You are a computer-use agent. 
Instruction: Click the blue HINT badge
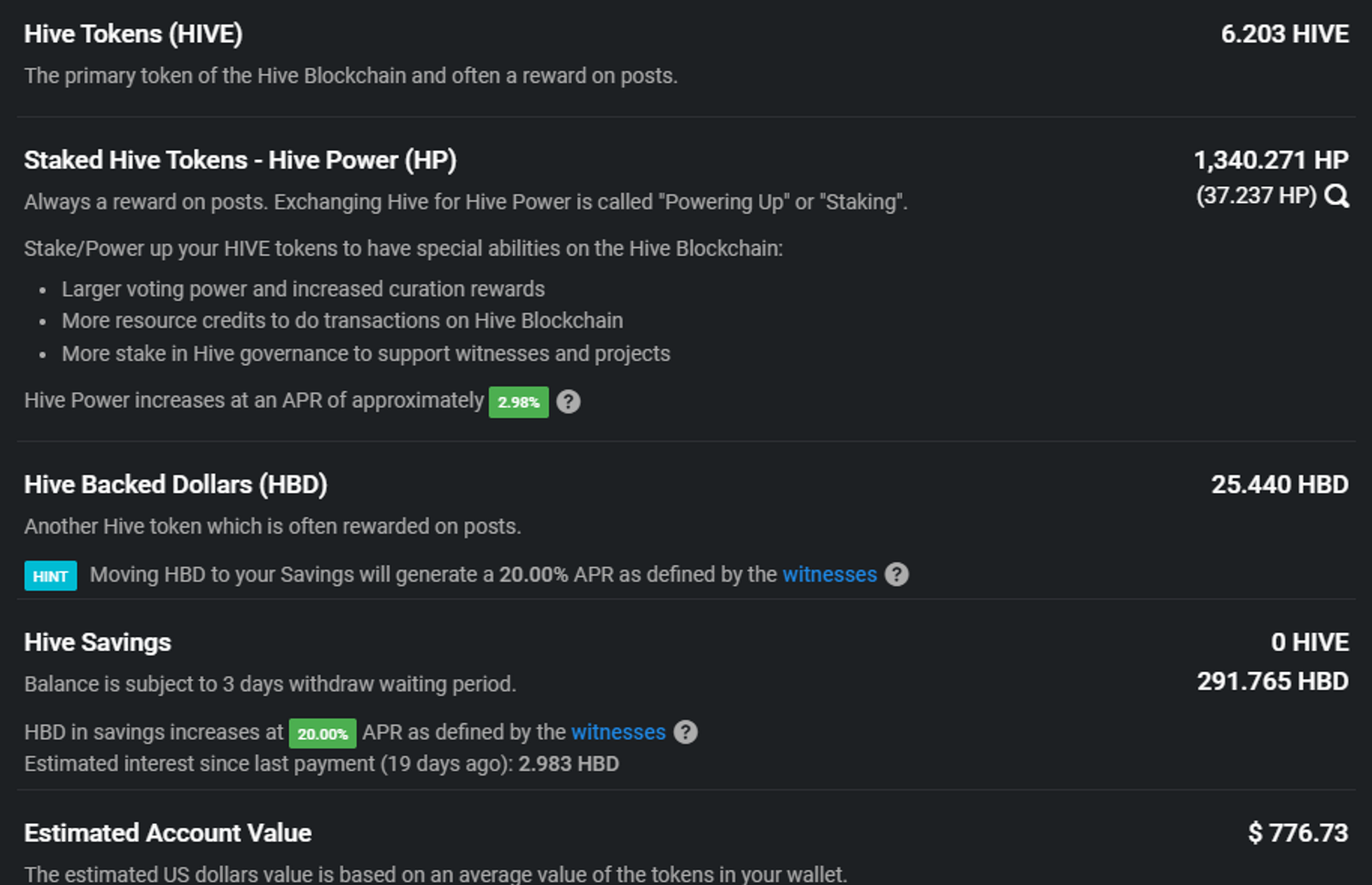[50, 576]
